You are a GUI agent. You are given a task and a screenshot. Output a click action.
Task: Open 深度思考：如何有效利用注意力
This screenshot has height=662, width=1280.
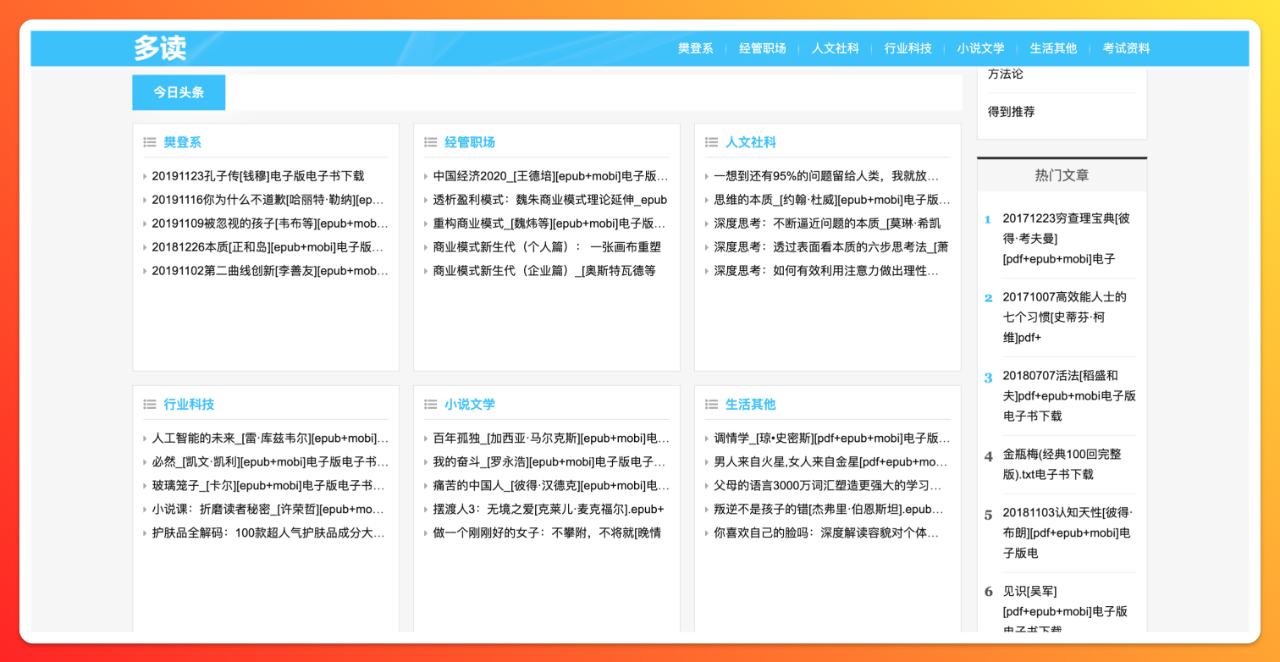point(827,271)
